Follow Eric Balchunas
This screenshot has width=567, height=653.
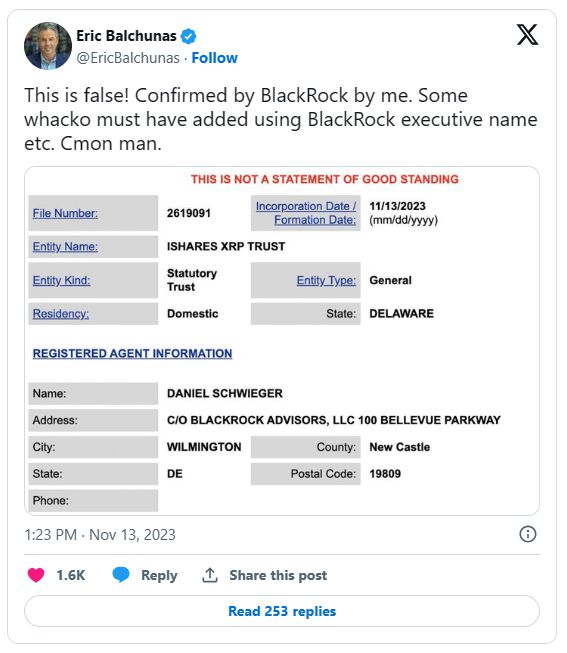pyautogui.click(x=215, y=58)
